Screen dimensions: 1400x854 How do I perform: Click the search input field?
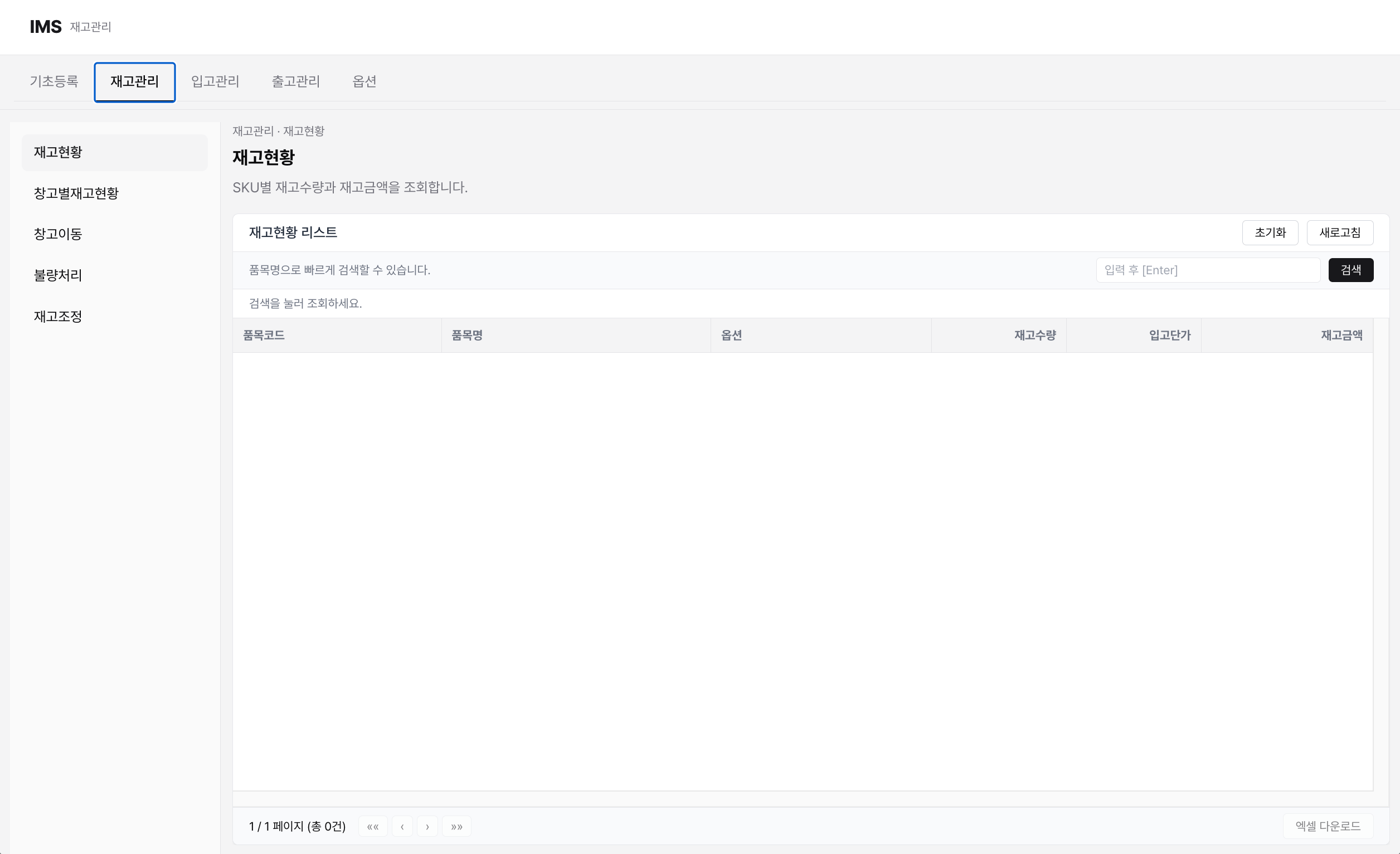1207,270
